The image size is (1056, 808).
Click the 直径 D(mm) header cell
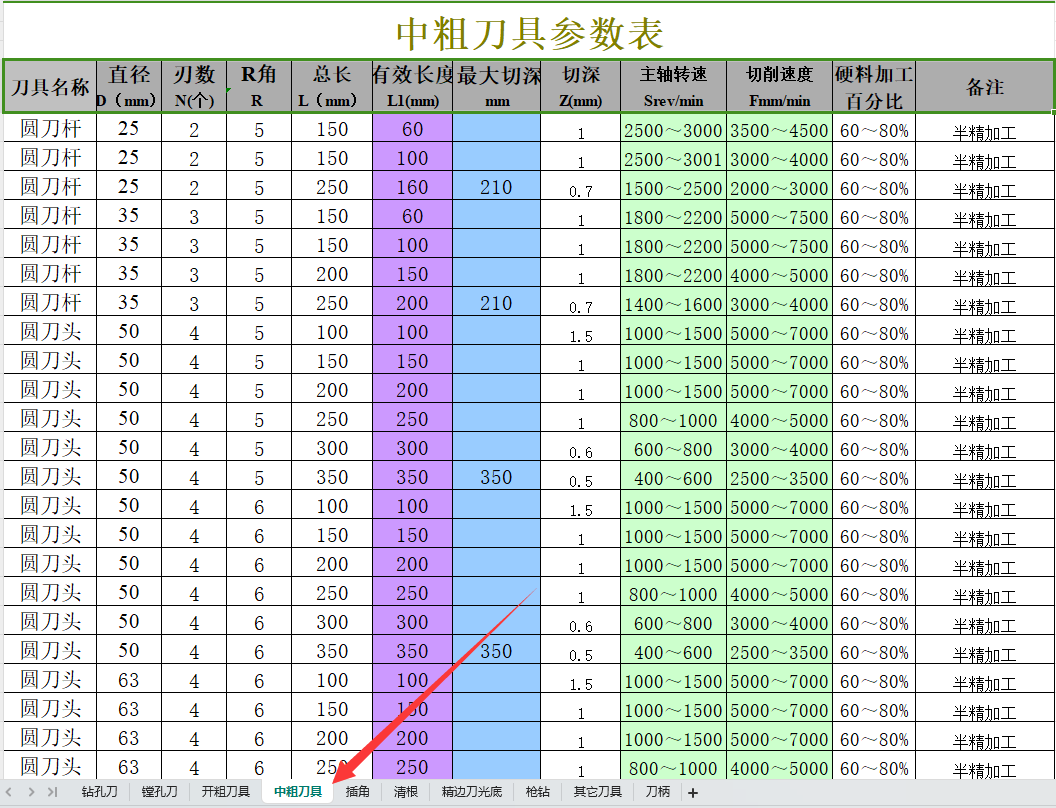point(129,87)
